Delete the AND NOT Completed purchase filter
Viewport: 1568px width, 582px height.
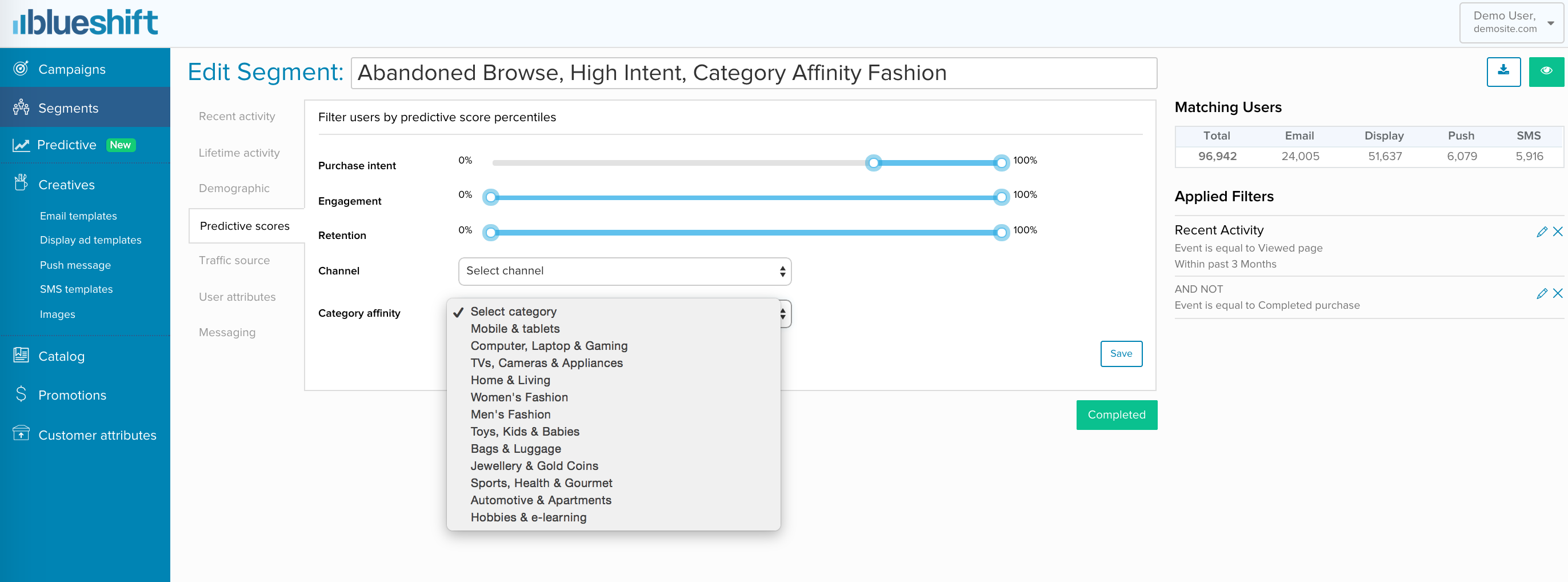[x=1558, y=293]
